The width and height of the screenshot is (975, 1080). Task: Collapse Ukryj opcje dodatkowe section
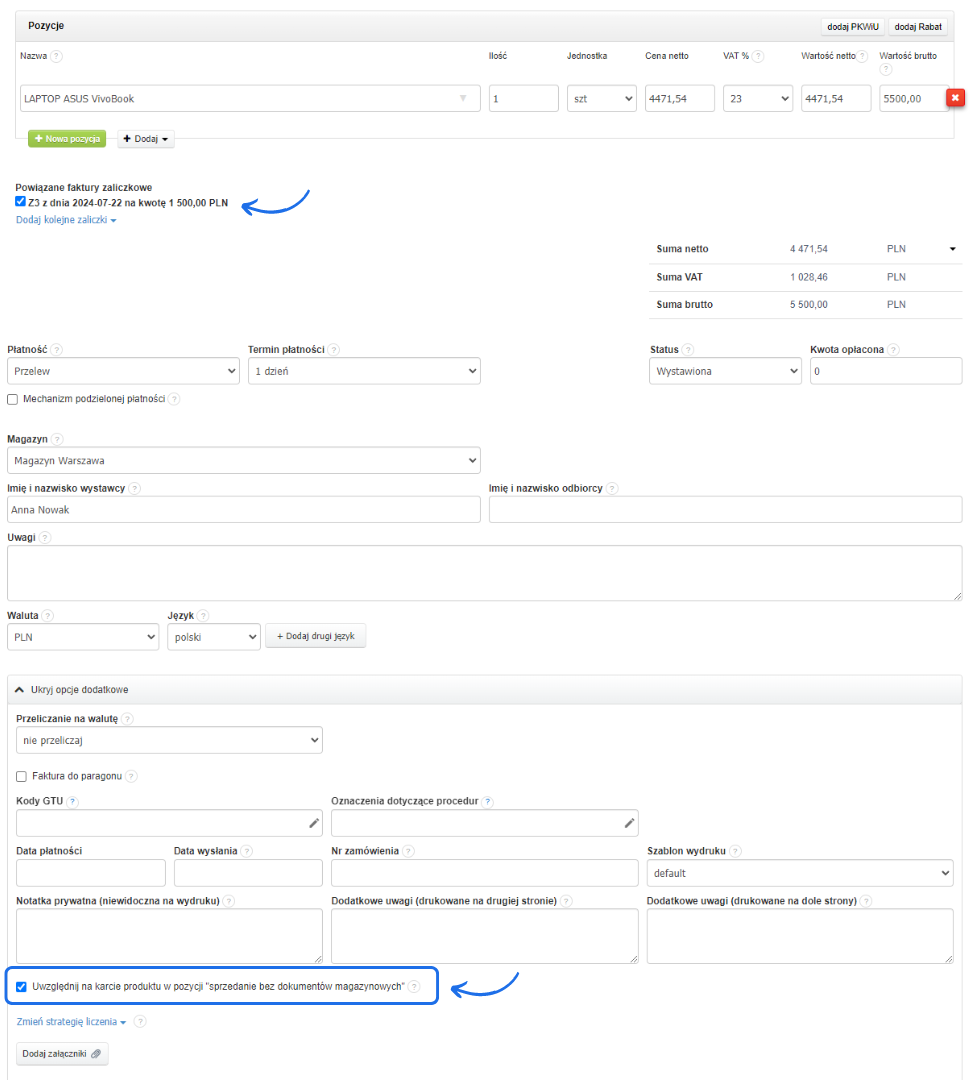click(72, 690)
